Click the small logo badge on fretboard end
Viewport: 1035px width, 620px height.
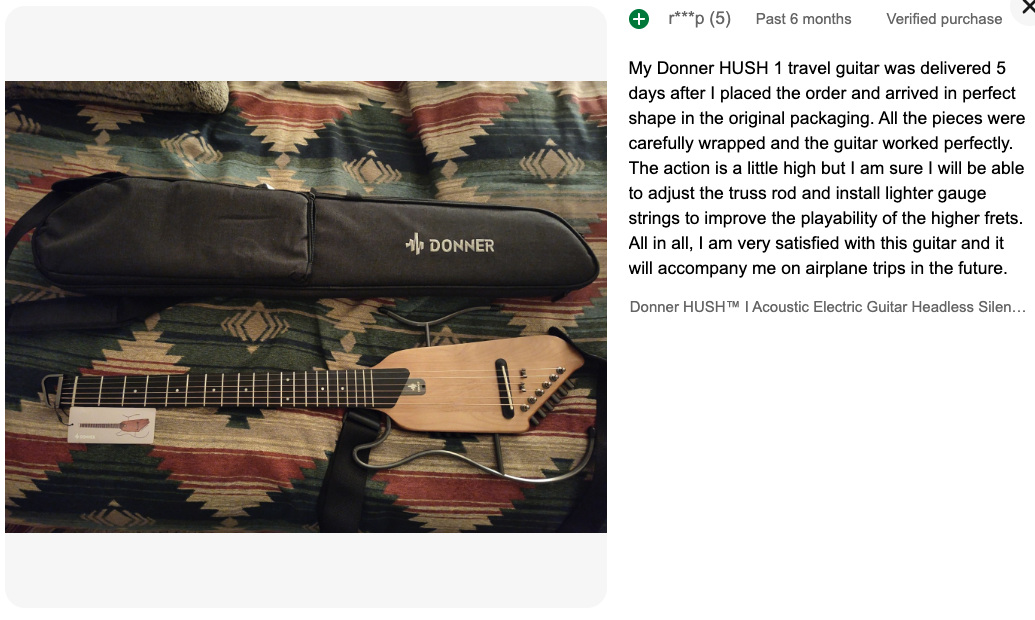415,387
